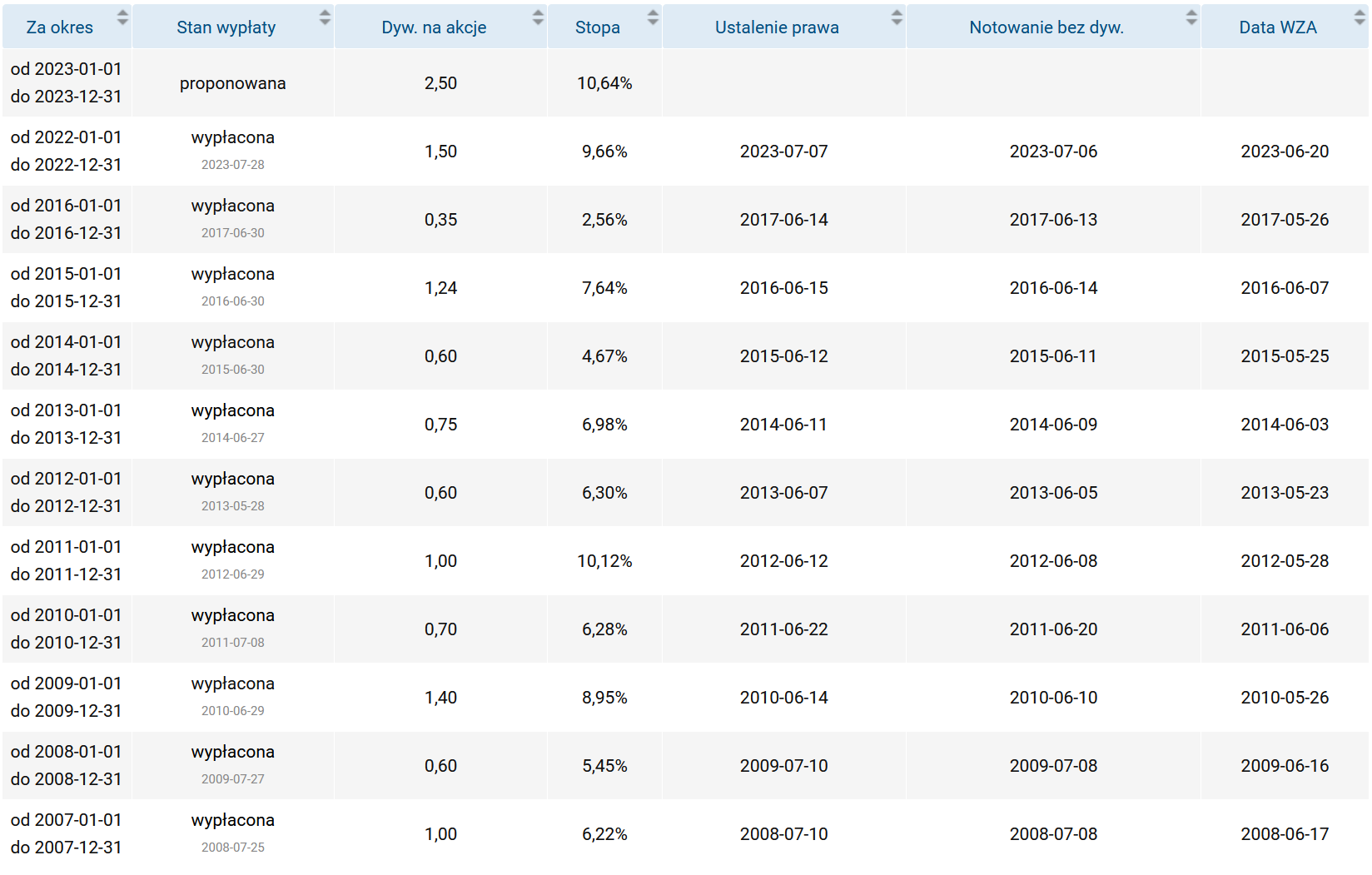Screen dimensions: 1372x875
Task: Click WZA date 2013-05-23
Action: coord(1285,493)
